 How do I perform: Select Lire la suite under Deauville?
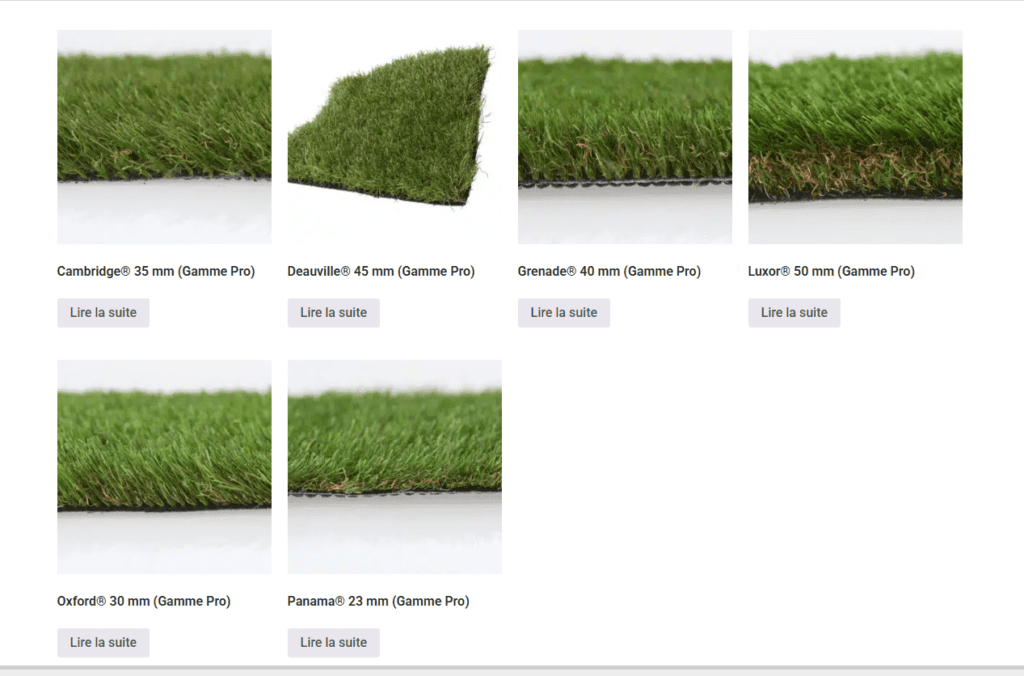pos(334,313)
